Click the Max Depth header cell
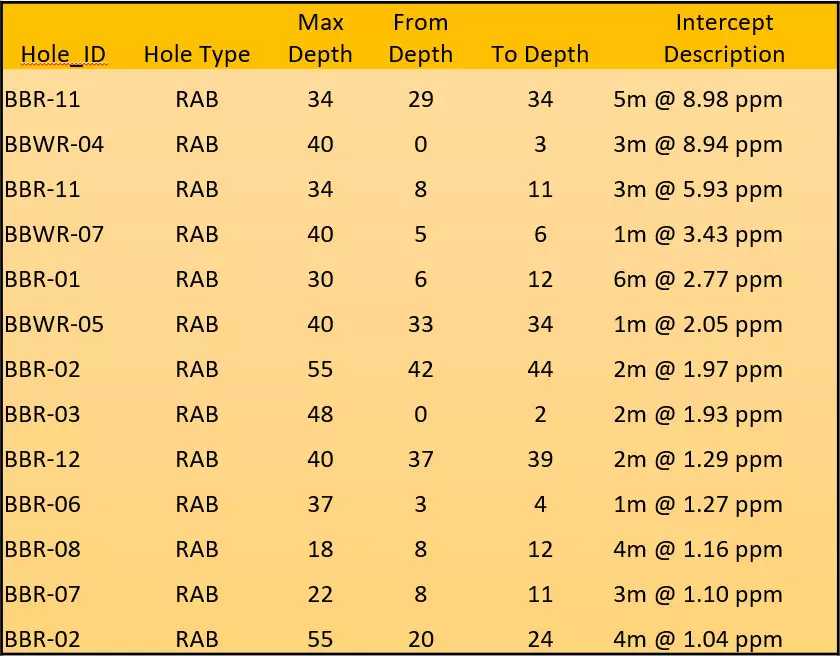The image size is (840, 656). pos(320,38)
